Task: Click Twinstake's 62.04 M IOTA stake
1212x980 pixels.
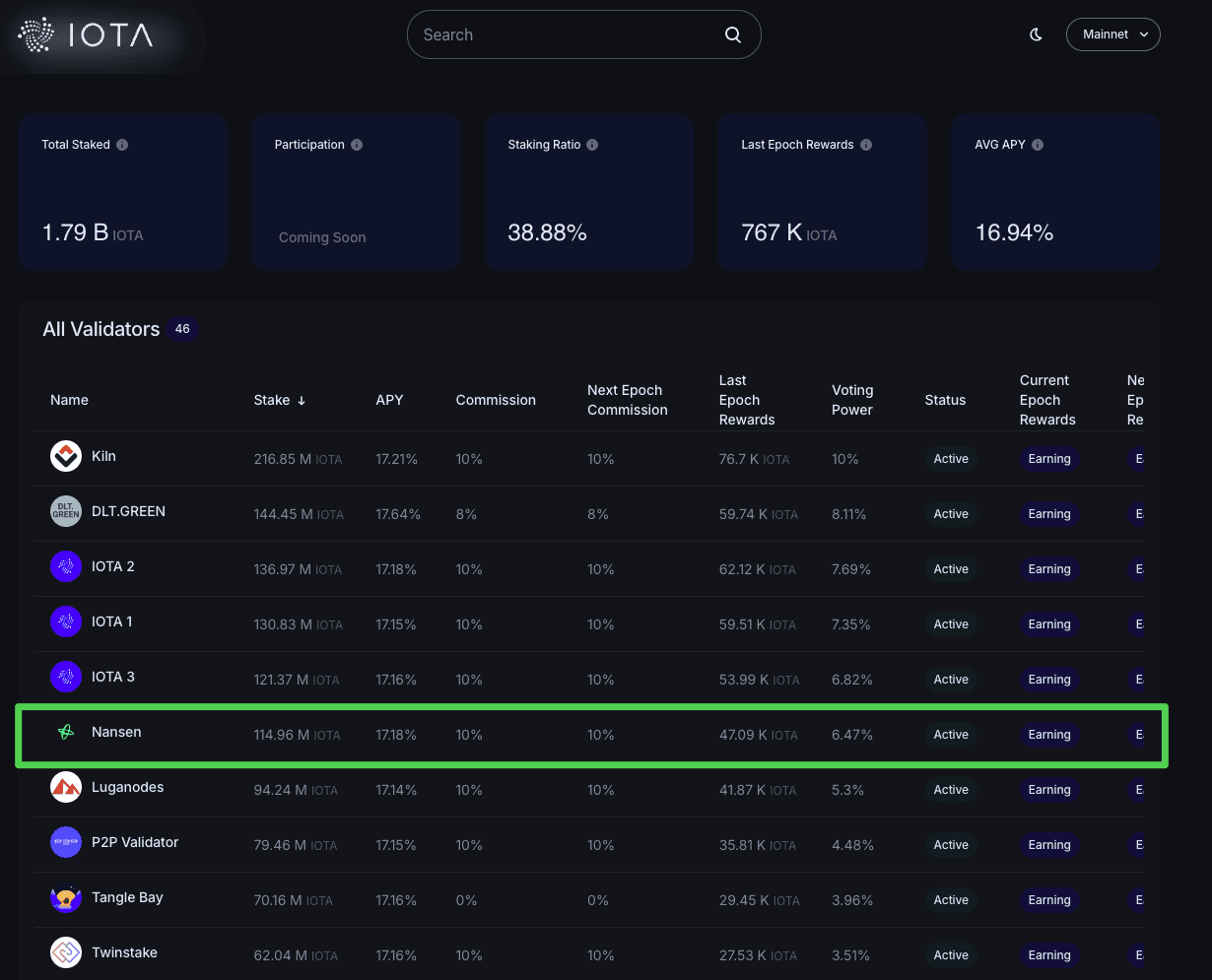Action: tap(296, 955)
